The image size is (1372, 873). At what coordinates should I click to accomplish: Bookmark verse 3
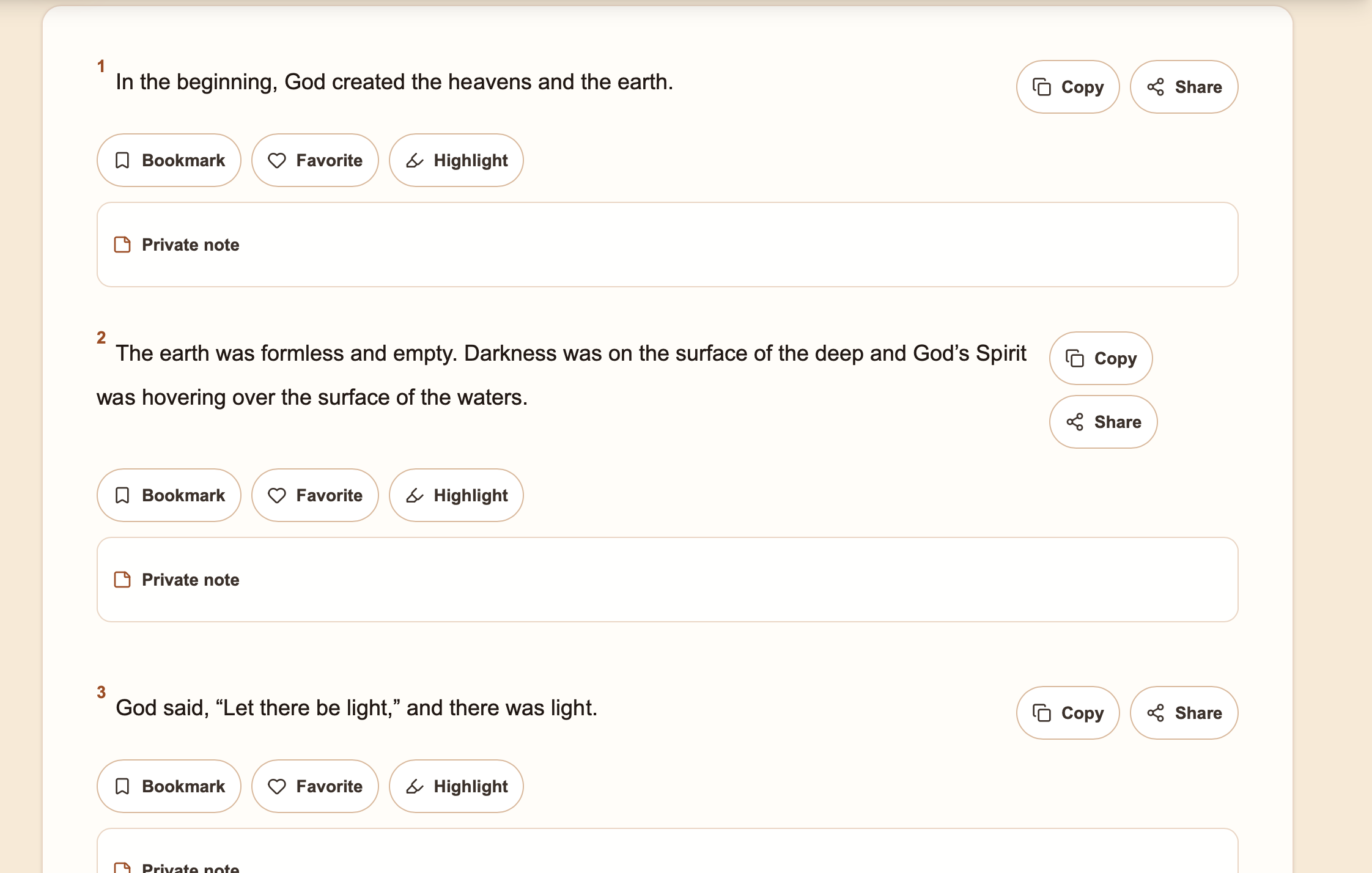pos(169,786)
